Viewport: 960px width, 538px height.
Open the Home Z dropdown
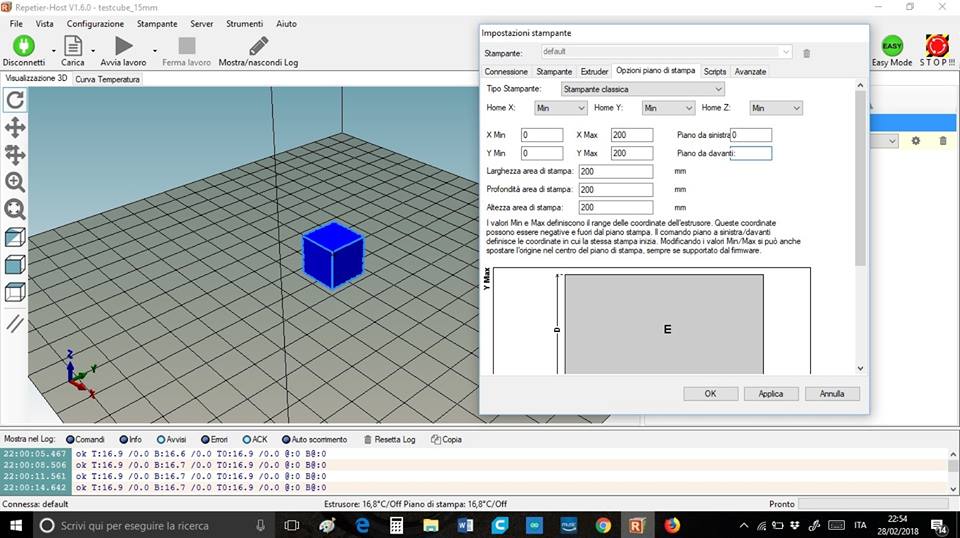click(x=776, y=108)
